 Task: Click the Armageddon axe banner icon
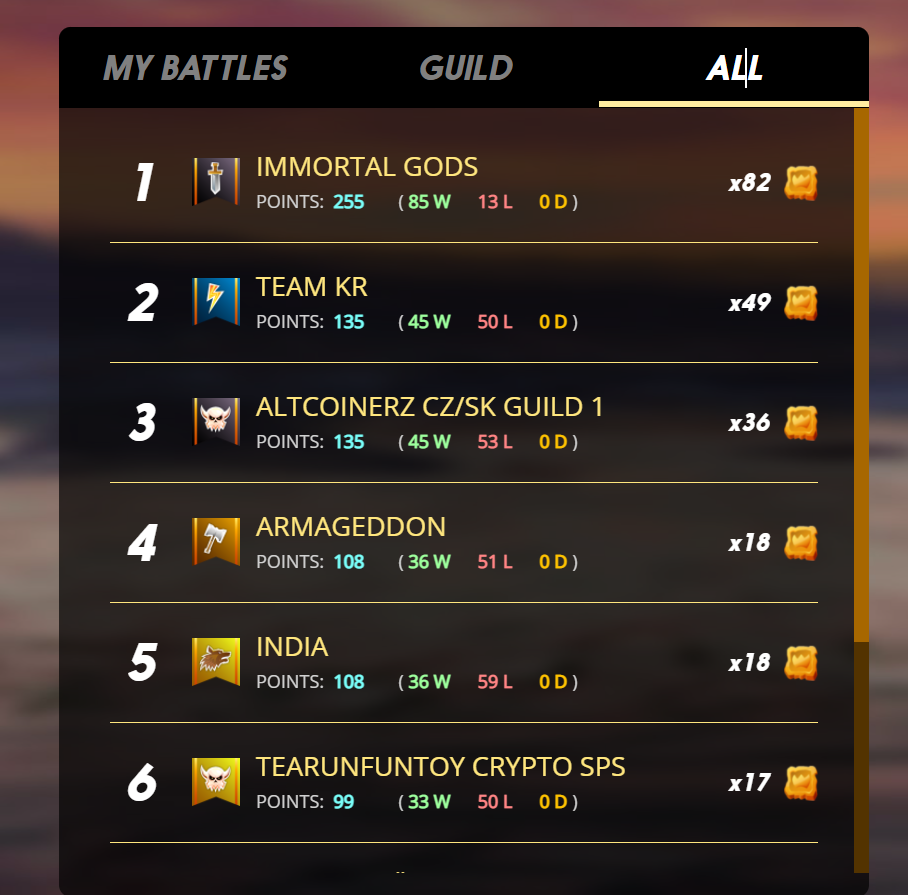click(x=216, y=541)
